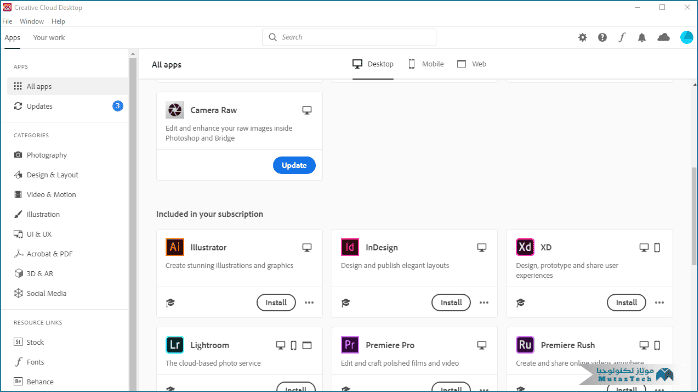Show notifications bell
698x392 pixels.
[x=641, y=38]
